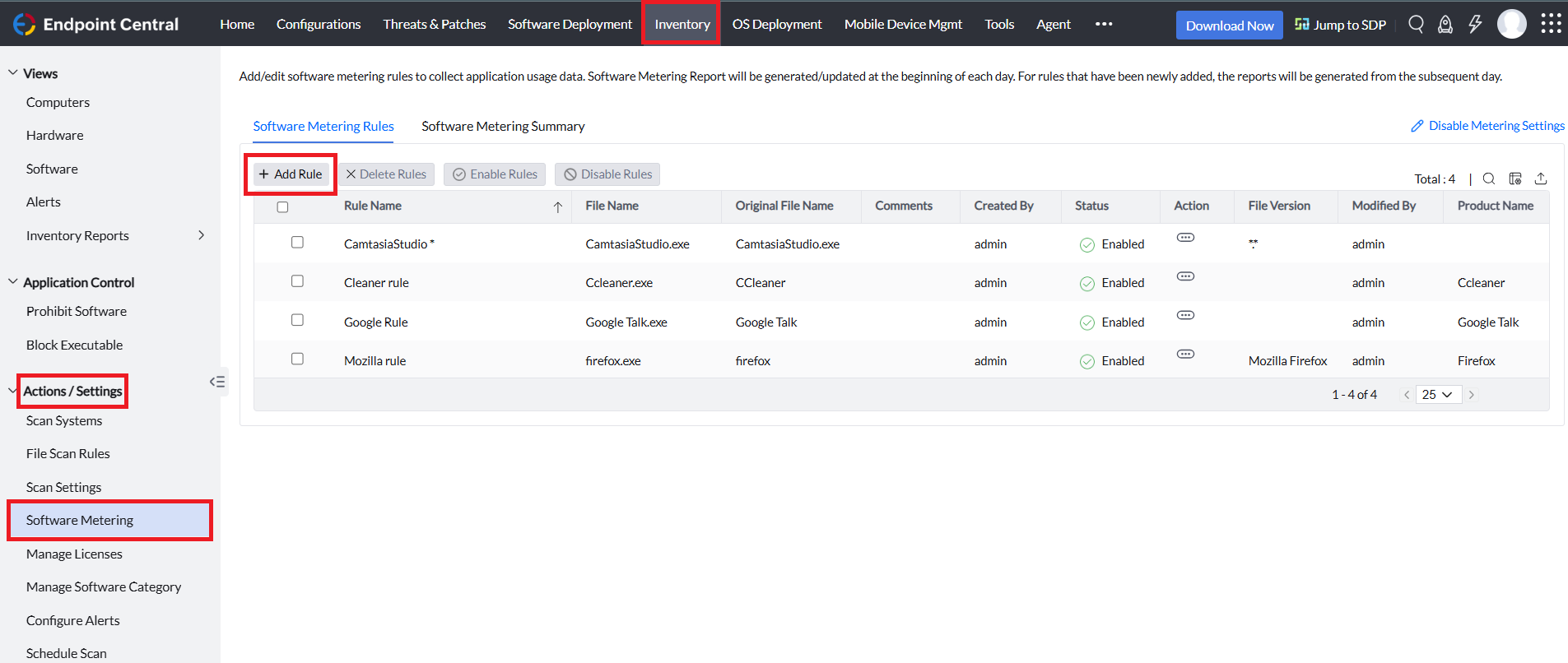Open the search icon in top bar
This screenshot has height=663, width=1568.
(1416, 24)
